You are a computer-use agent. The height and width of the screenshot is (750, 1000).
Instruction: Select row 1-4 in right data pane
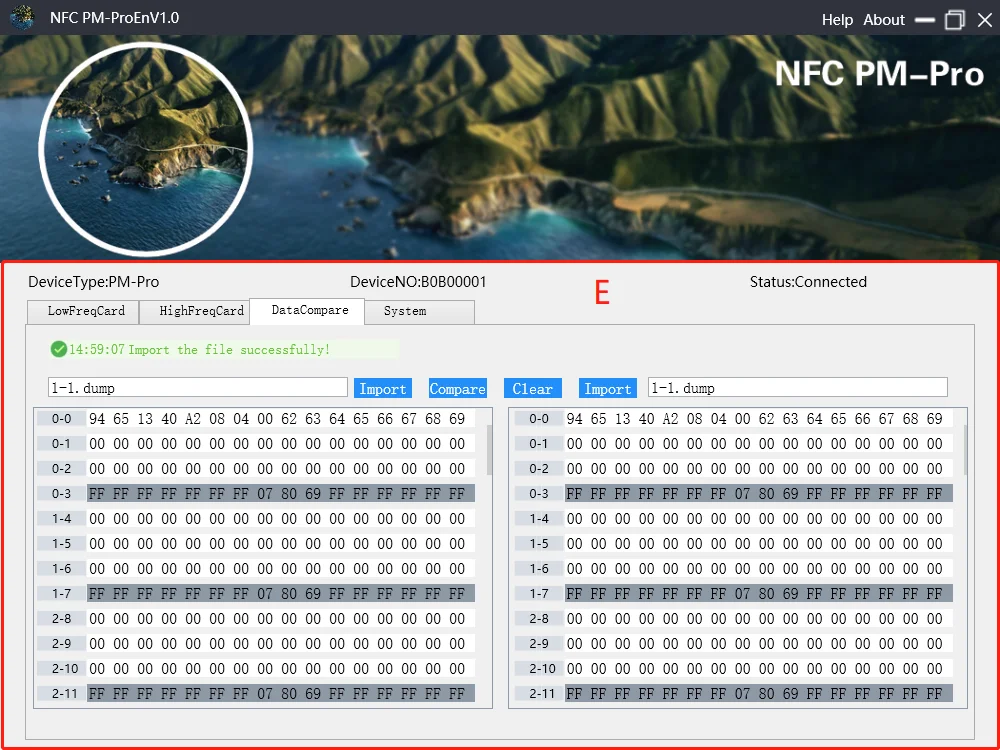pos(733,518)
